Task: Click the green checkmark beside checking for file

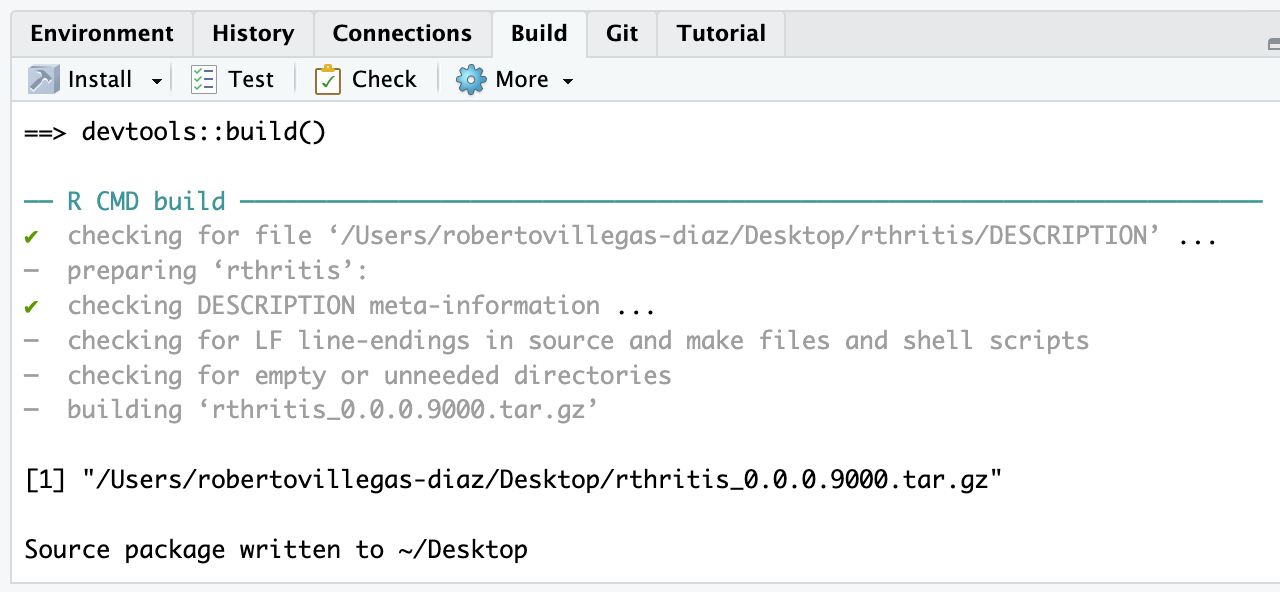Action: tap(32, 237)
